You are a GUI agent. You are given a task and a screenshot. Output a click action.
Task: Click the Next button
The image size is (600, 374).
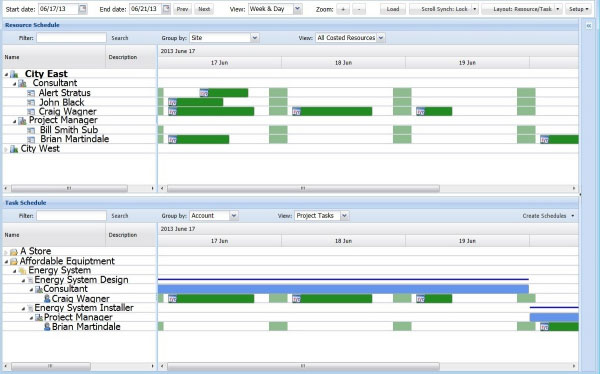click(x=204, y=9)
